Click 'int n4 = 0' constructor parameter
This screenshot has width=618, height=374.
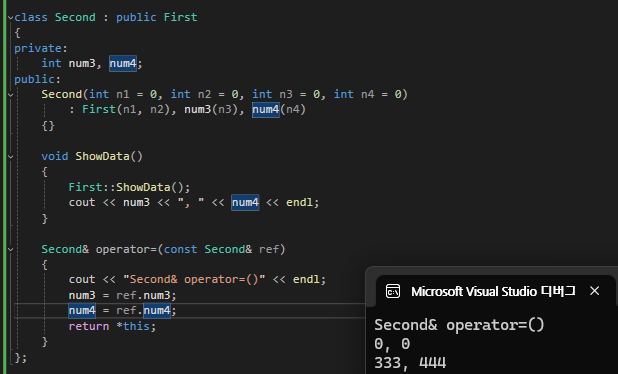pyautogui.click(x=368, y=95)
